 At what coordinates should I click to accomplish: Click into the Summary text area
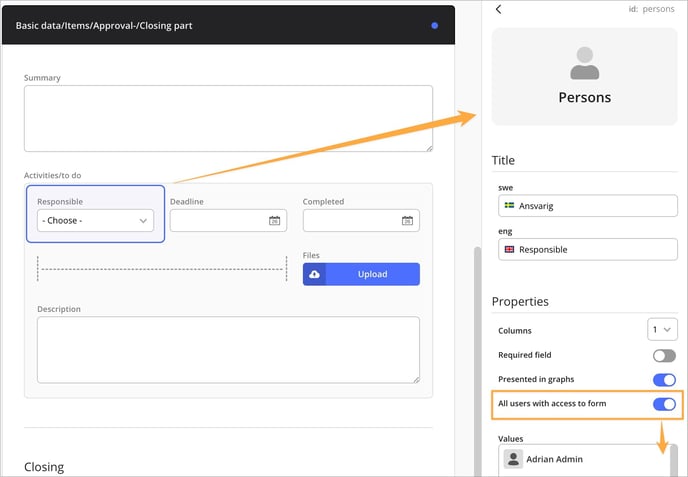click(x=228, y=118)
